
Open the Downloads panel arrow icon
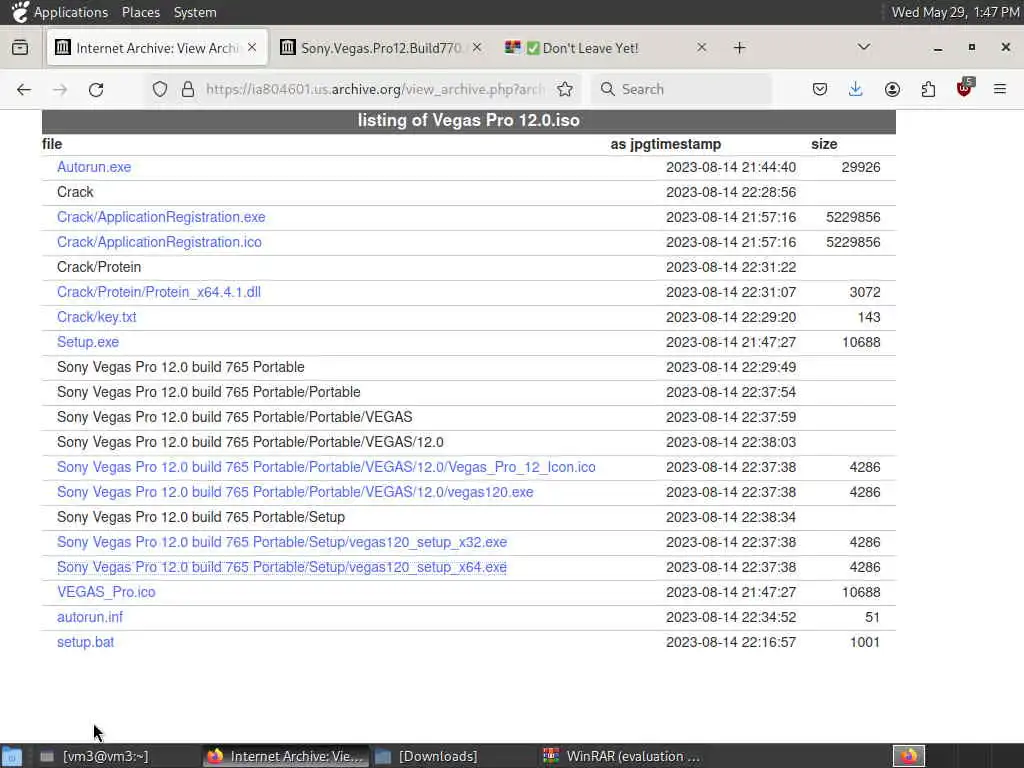[856, 89]
